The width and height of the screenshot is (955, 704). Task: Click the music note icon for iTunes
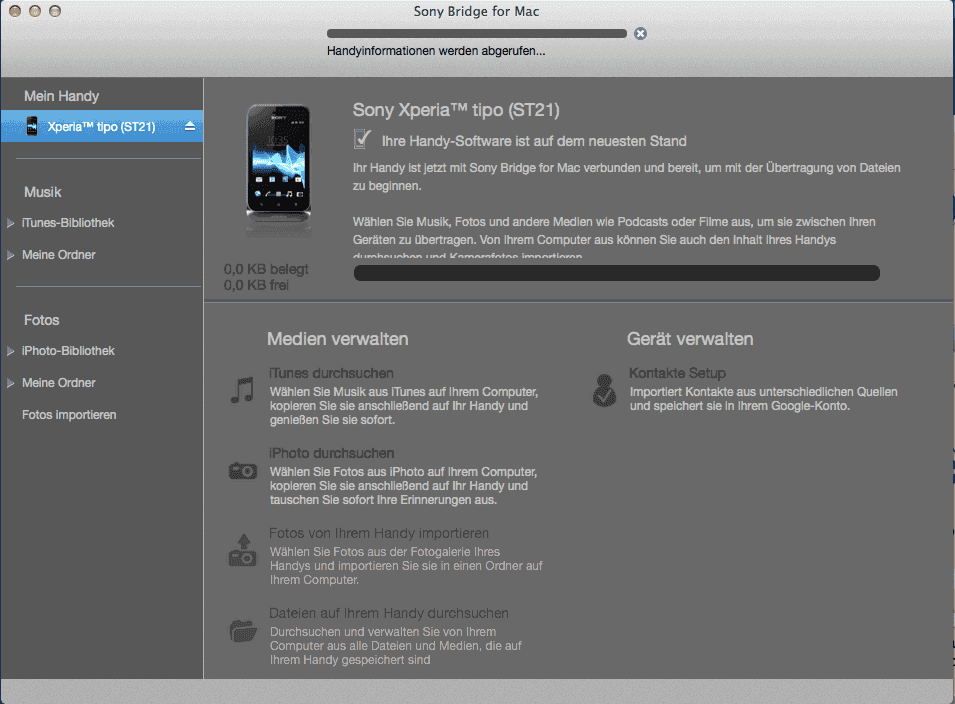(242, 390)
